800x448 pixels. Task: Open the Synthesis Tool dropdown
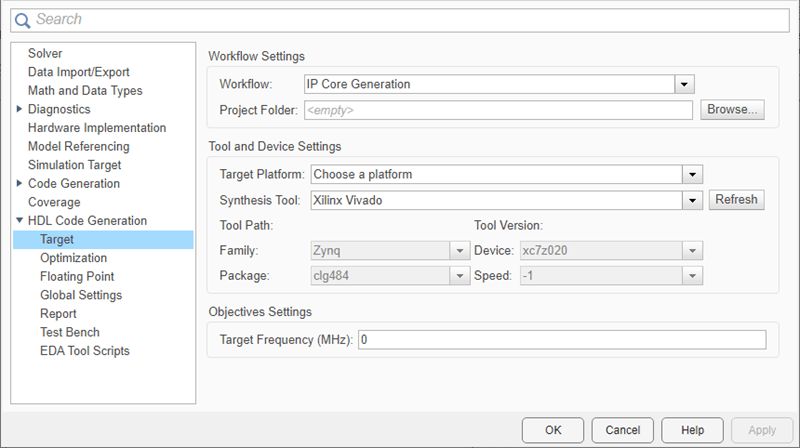690,200
